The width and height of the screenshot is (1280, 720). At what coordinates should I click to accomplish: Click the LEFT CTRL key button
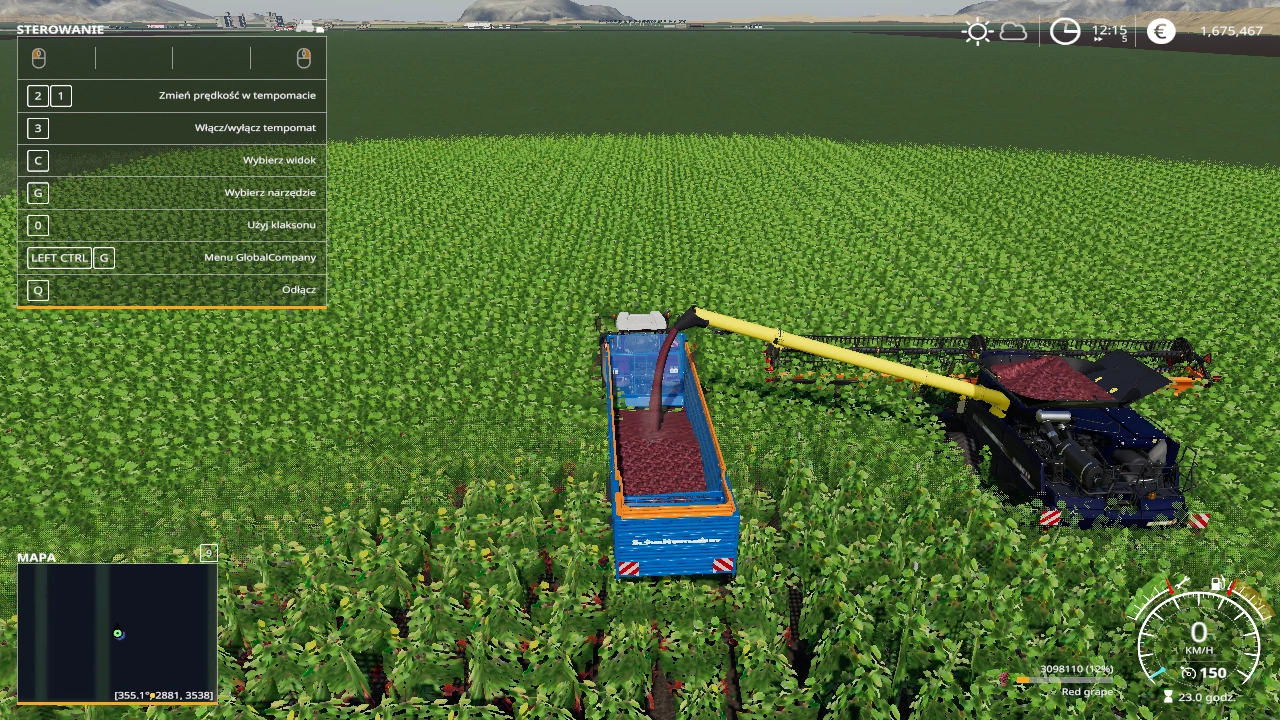point(59,258)
